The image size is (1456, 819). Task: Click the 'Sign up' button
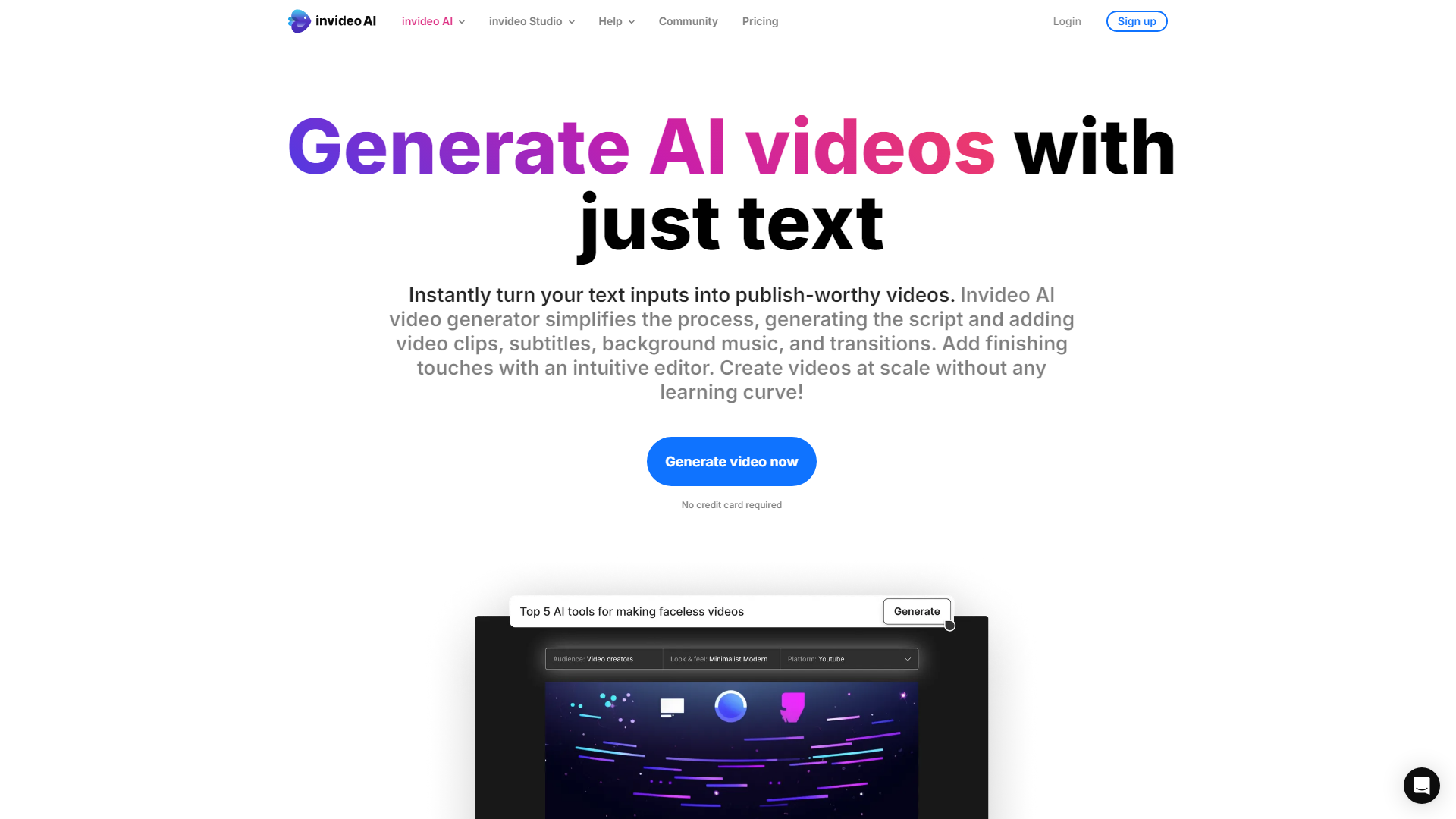pyautogui.click(x=1136, y=21)
